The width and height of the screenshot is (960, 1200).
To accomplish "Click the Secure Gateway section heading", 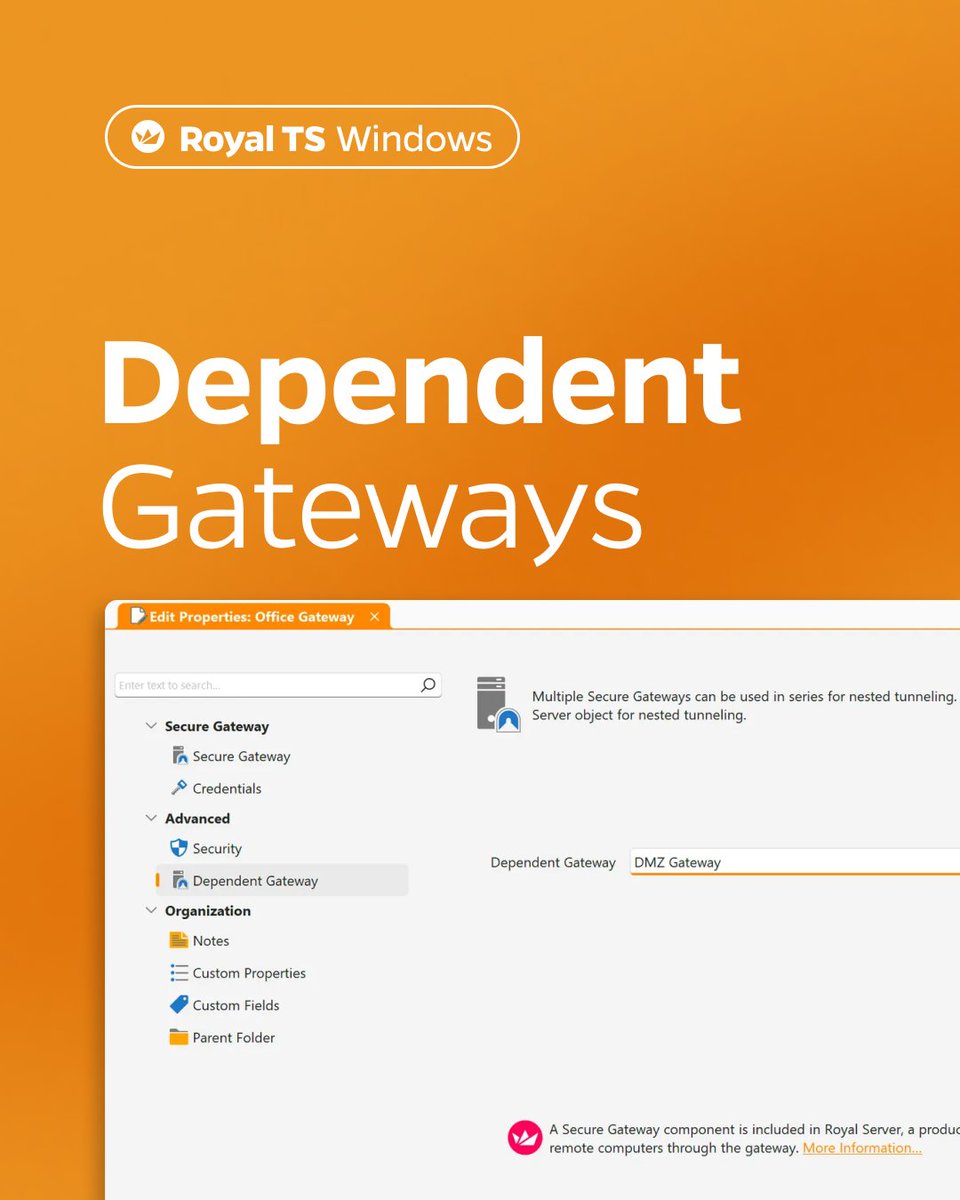I will 217,726.
